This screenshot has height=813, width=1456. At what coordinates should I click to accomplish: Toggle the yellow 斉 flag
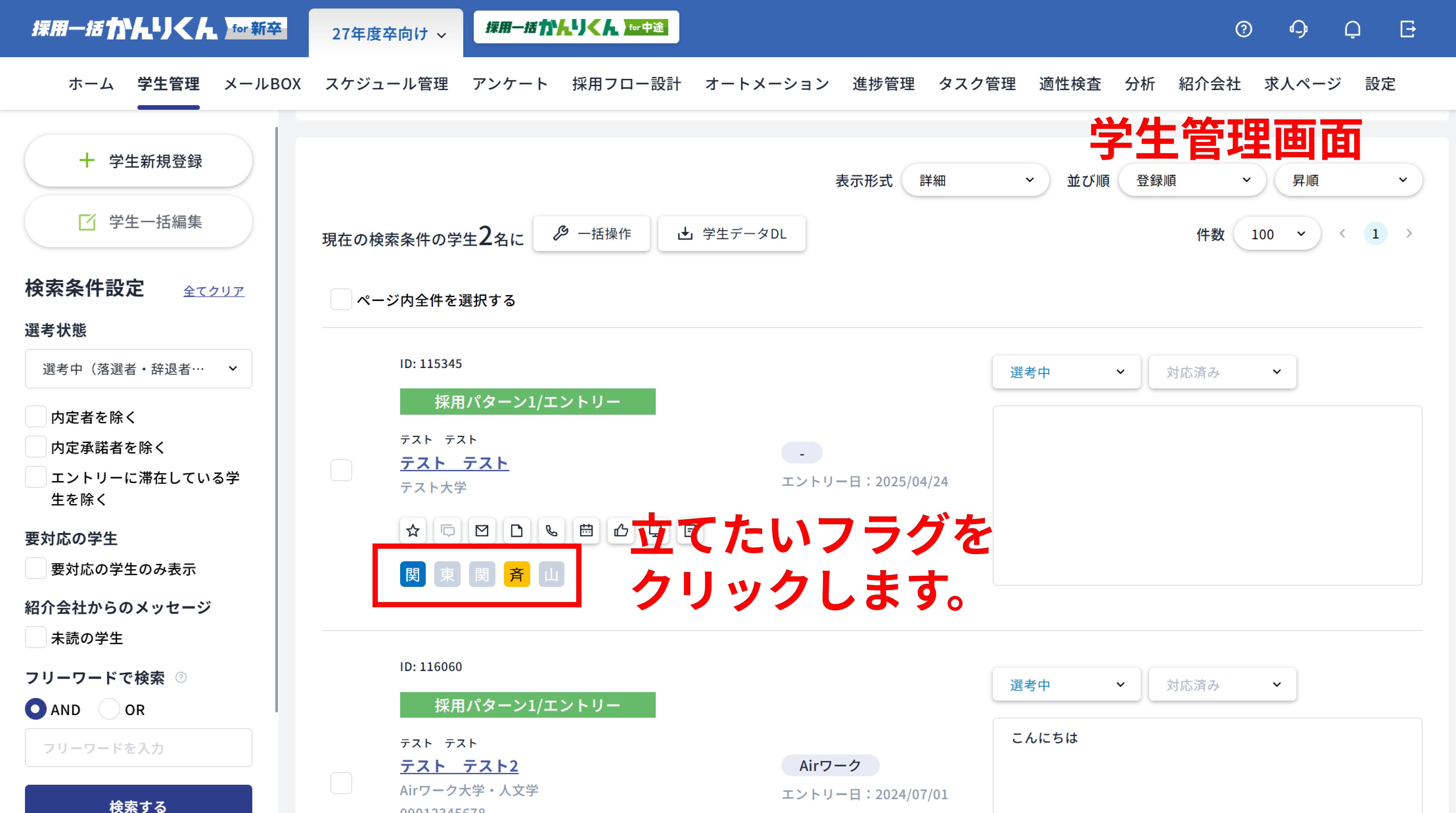516,574
